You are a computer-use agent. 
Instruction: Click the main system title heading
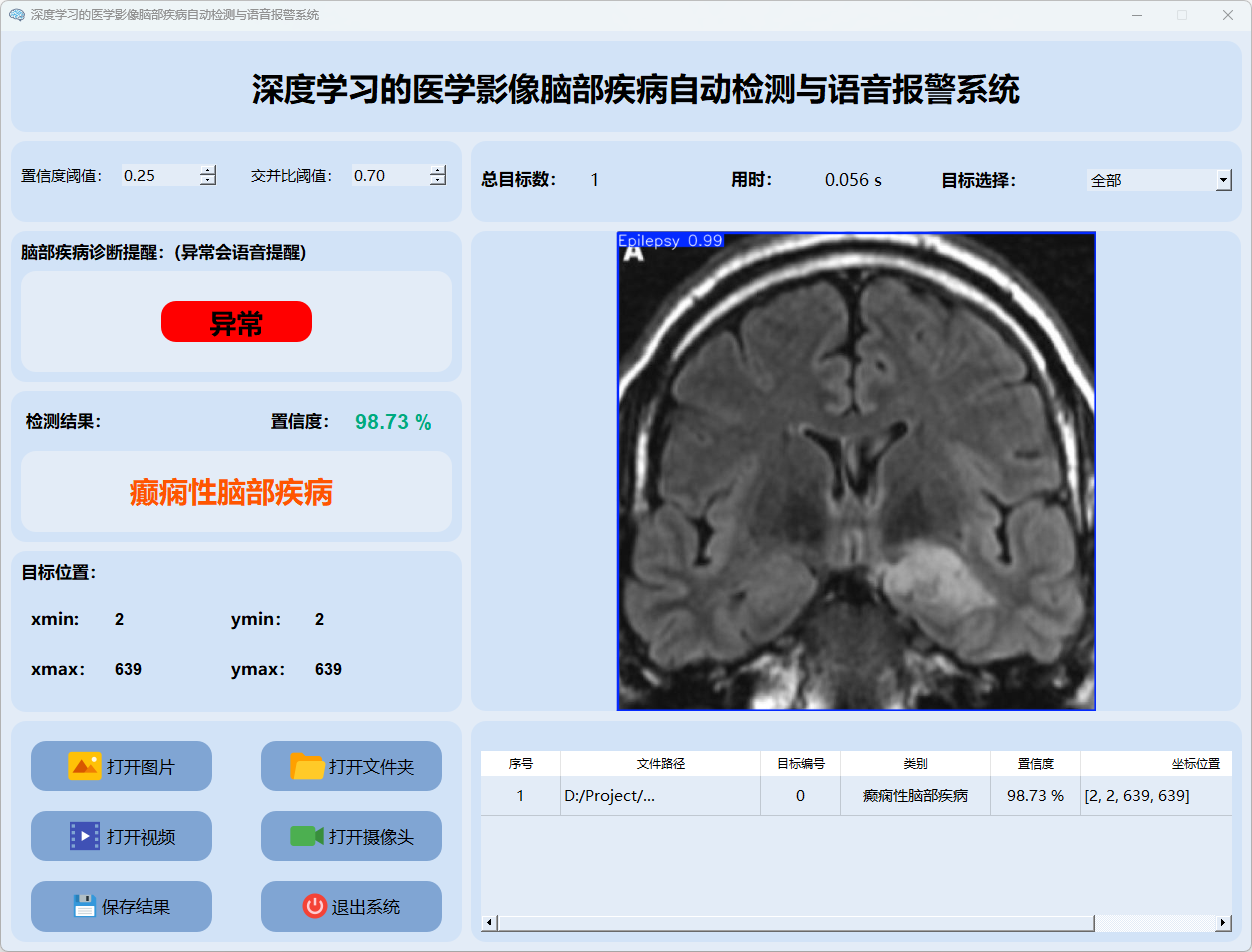[x=636, y=89]
